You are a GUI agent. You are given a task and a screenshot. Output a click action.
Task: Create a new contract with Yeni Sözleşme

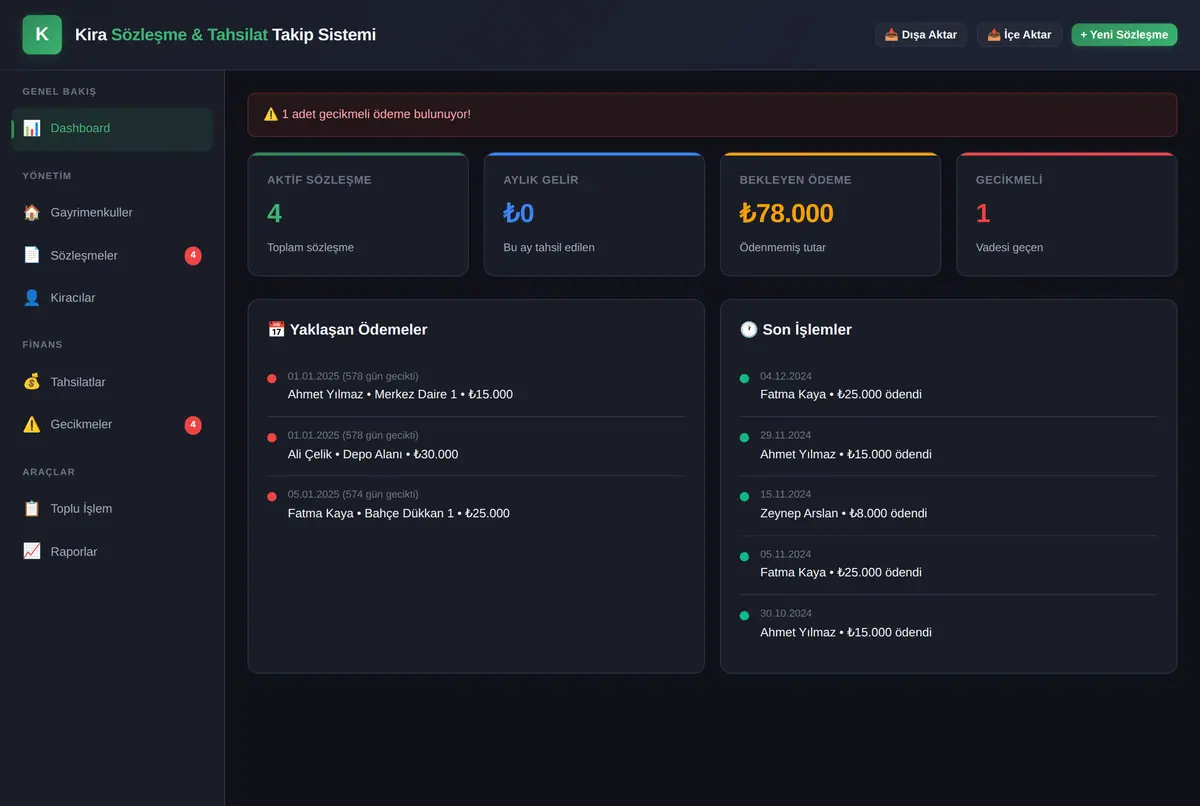[x=1124, y=35]
